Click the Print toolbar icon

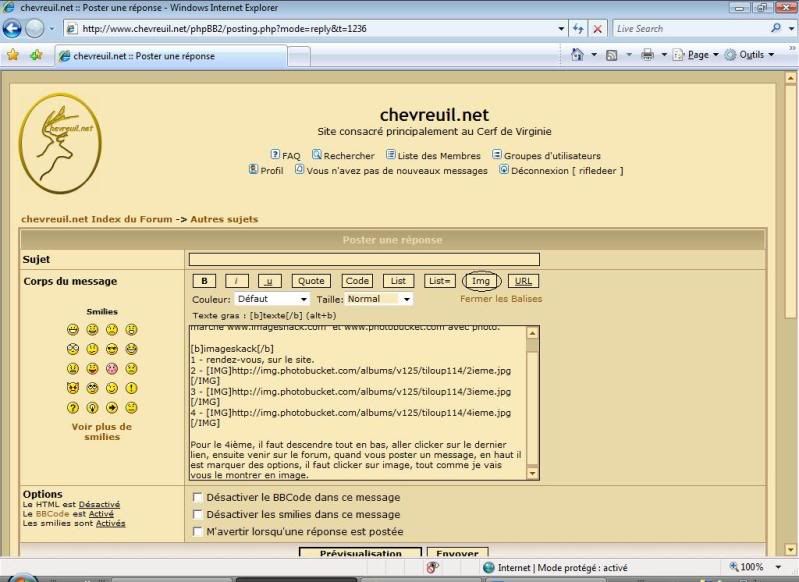coord(647,55)
